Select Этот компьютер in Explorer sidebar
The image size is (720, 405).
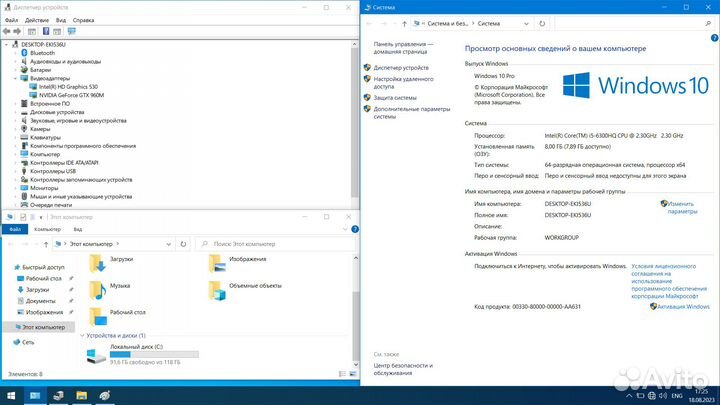point(44,327)
